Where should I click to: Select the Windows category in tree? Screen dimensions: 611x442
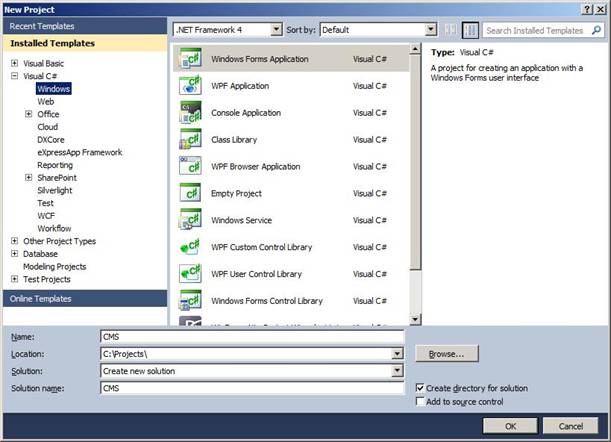point(54,89)
